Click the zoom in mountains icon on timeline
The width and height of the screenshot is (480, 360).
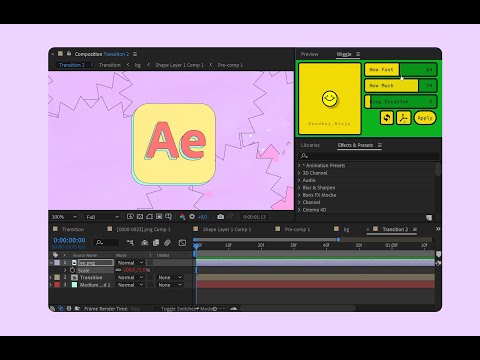click(234, 308)
